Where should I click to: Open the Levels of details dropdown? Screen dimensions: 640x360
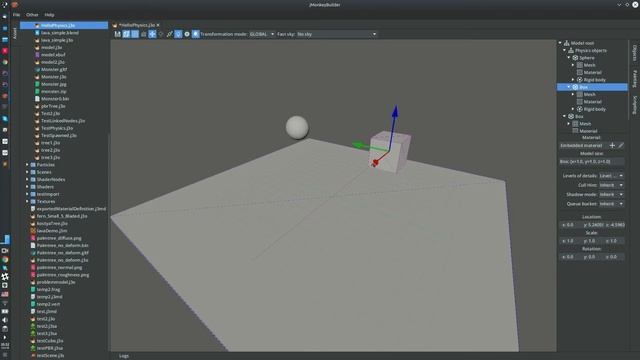[611, 176]
